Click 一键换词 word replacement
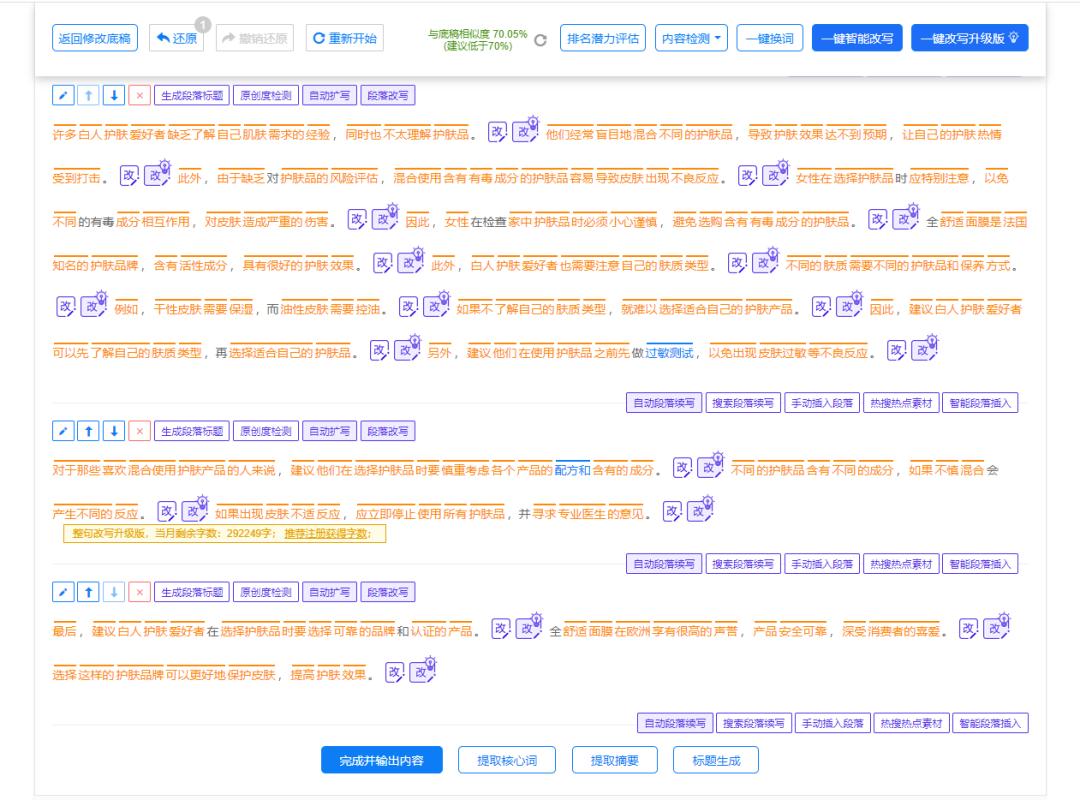 (x=769, y=38)
